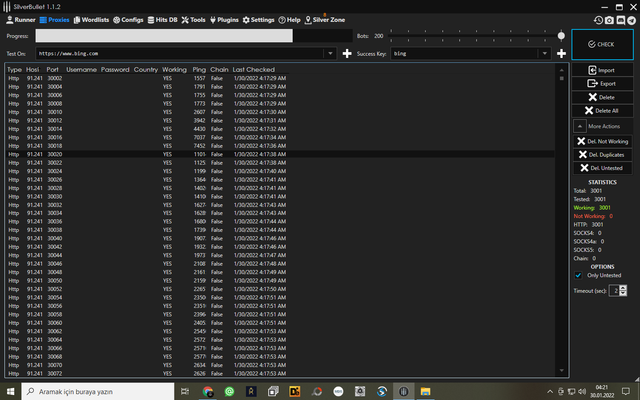Start proxy check with CHECK button
This screenshot has height=400, width=640.
pos(602,44)
